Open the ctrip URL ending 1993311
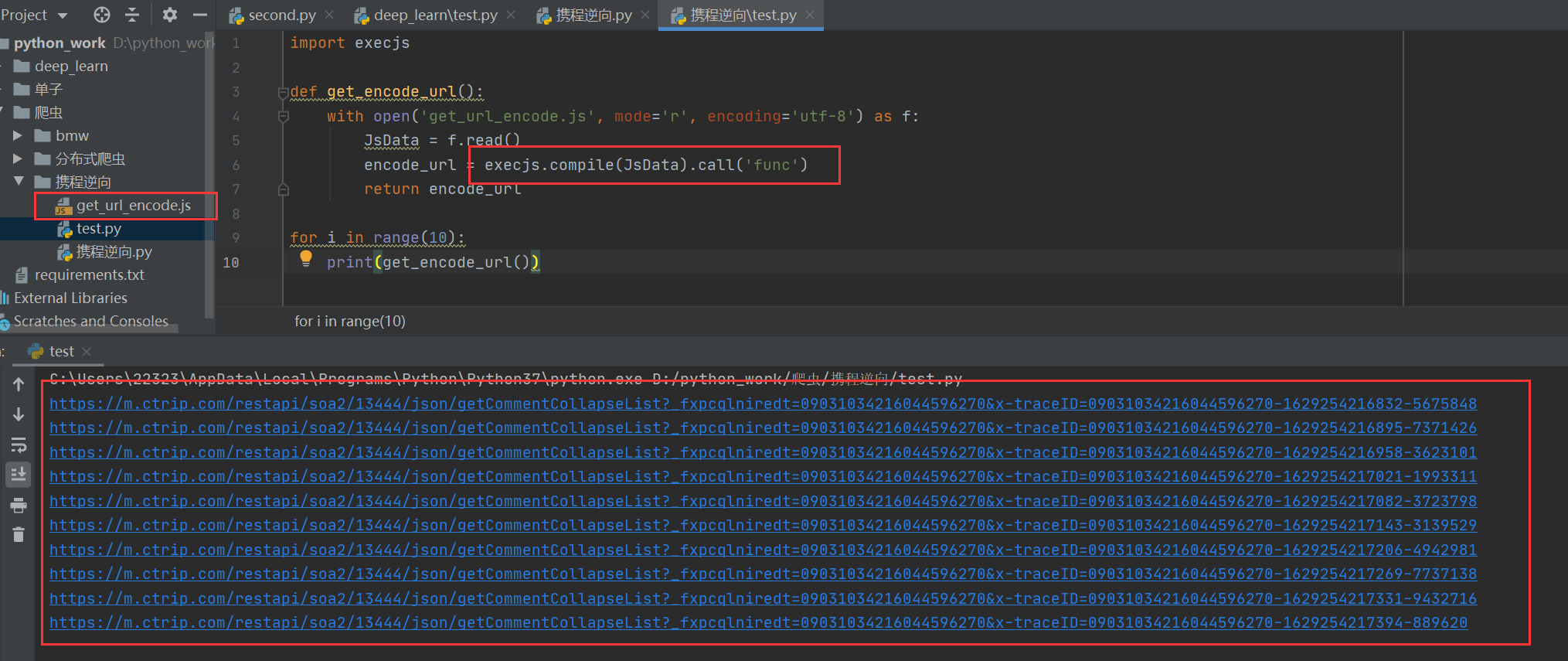The image size is (1568, 661). coord(763,476)
